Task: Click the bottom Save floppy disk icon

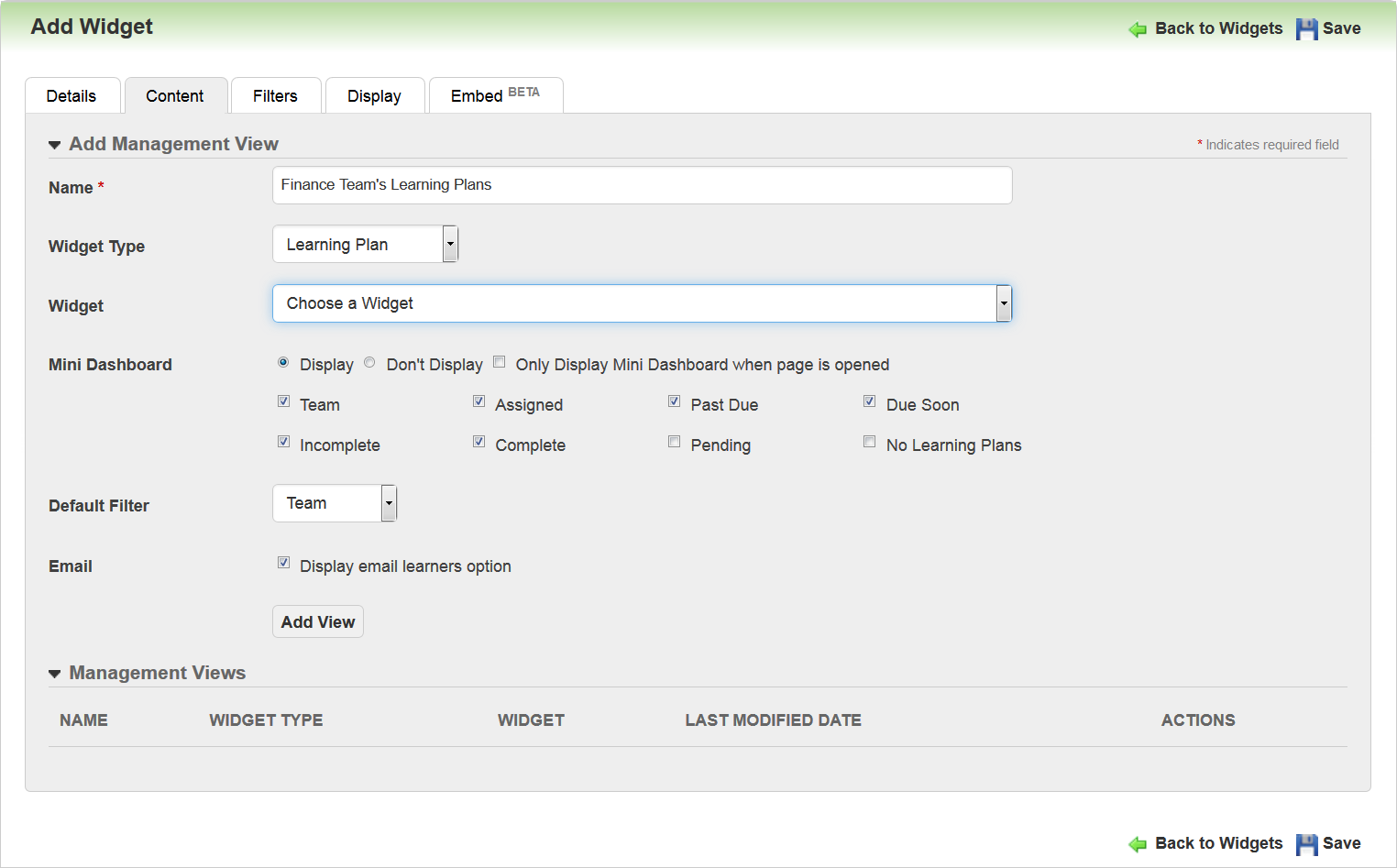Action: [x=1306, y=844]
